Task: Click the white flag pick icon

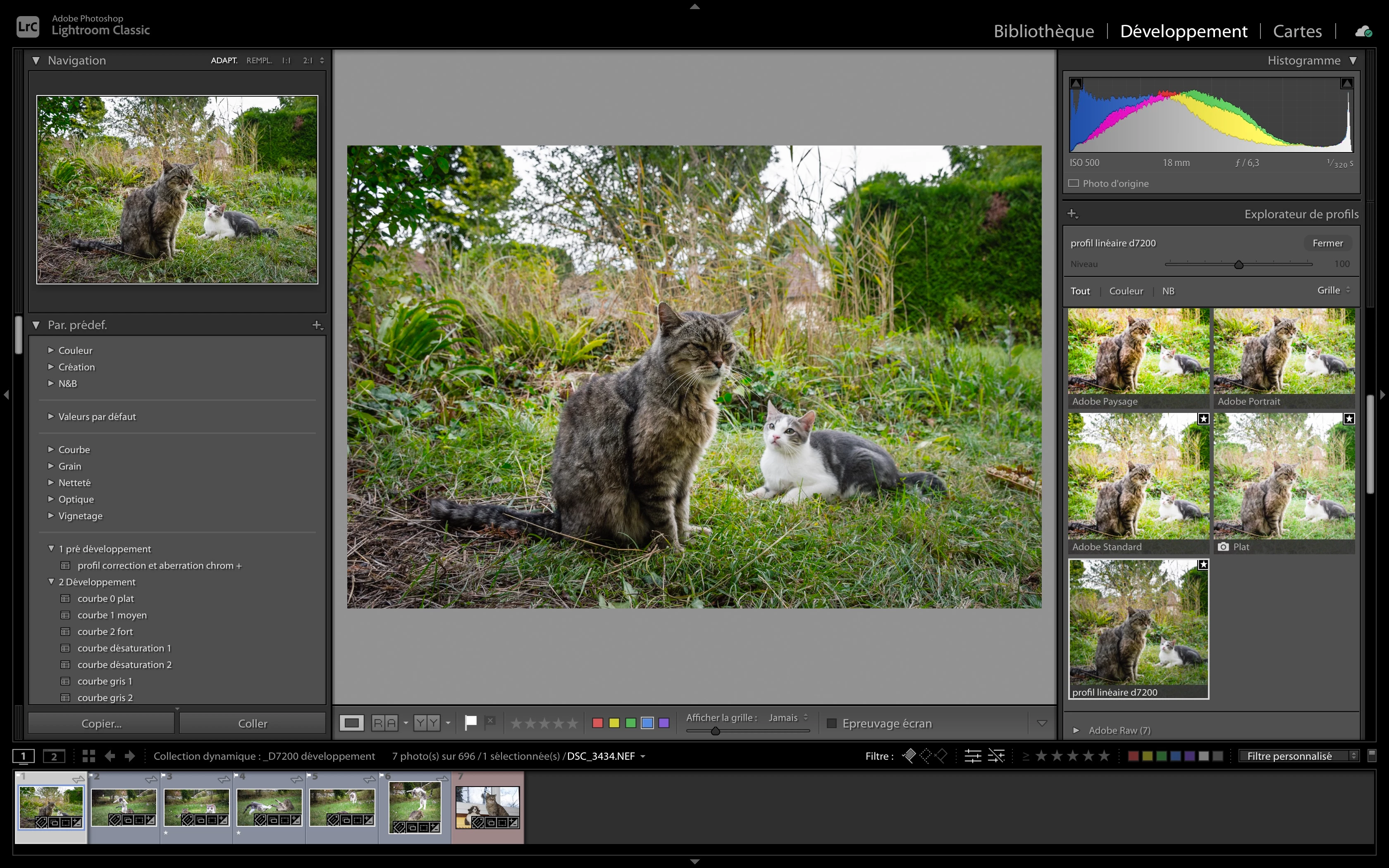Action: [x=471, y=722]
